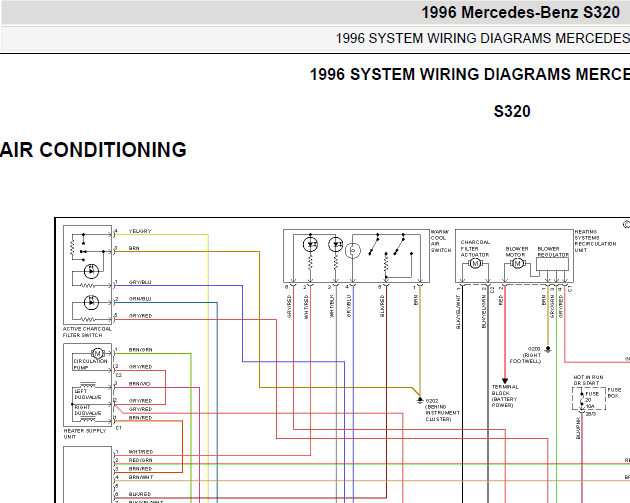The height and width of the screenshot is (503, 630).
Task: Click the "BLK/YEL/WHT" vertical wire label
Action: pyautogui.click(x=458, y=312)
